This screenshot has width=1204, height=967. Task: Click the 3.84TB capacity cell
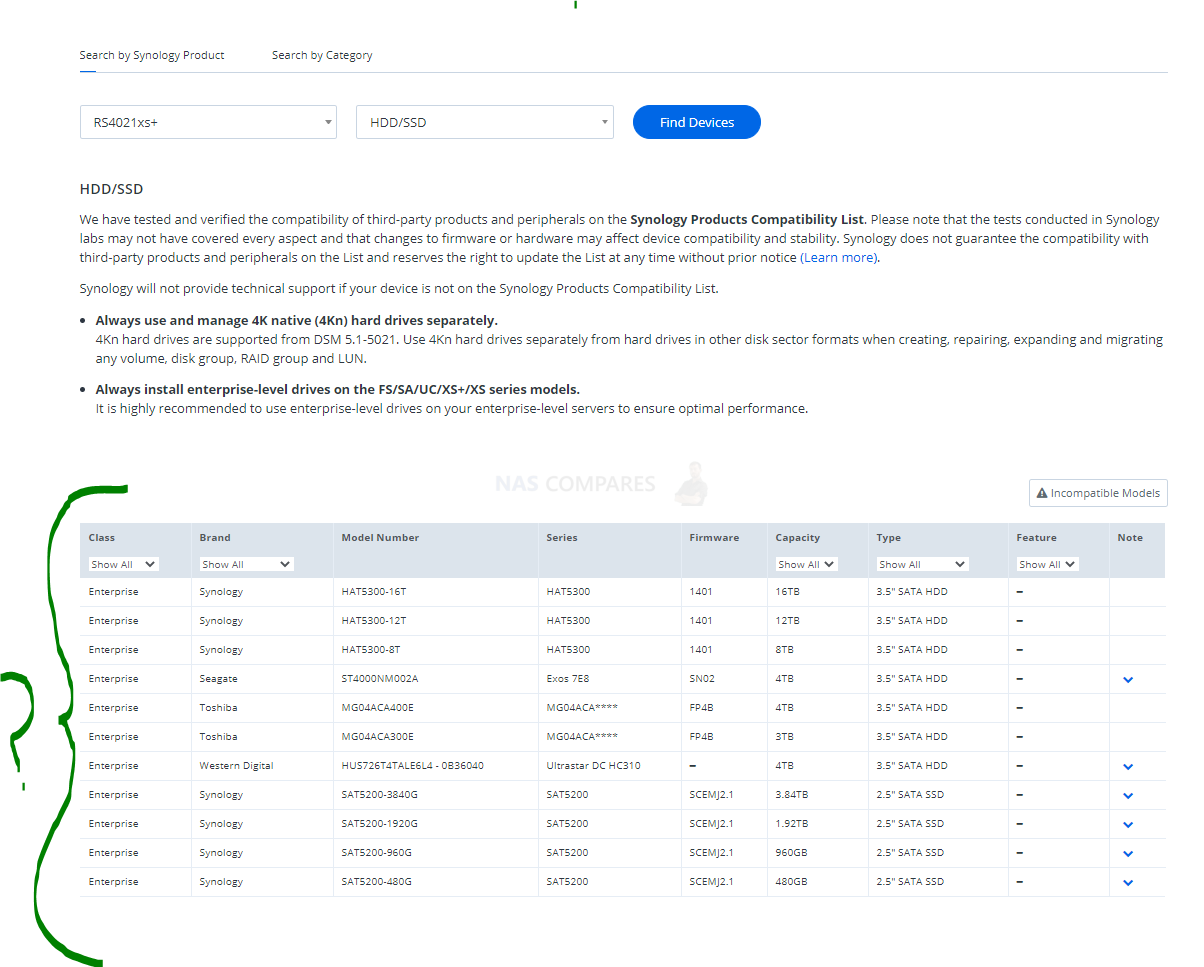pyautogui.click(x=793, y=795)
